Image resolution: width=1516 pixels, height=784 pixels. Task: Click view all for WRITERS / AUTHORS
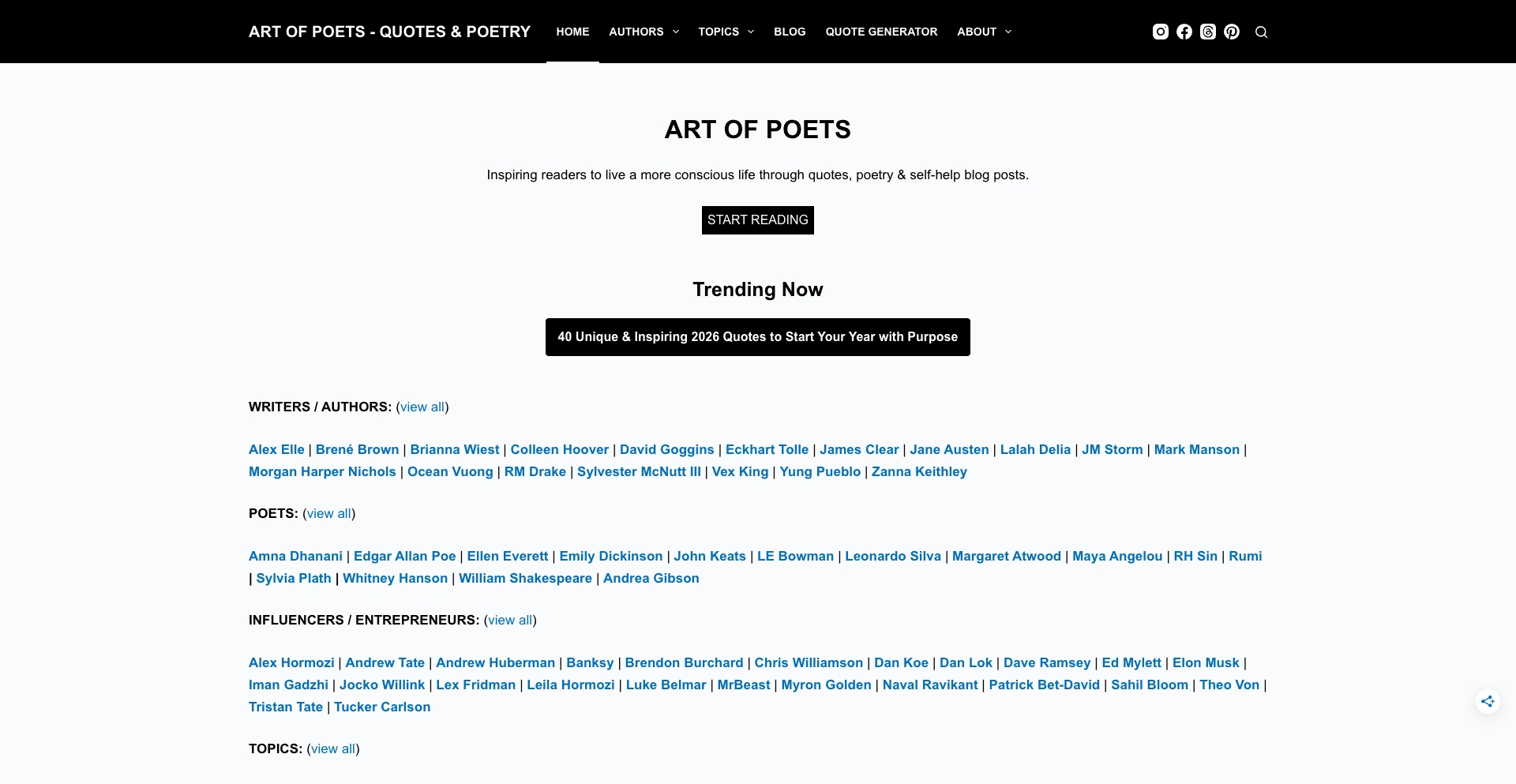pyautogui.click(x=422, y=407)
